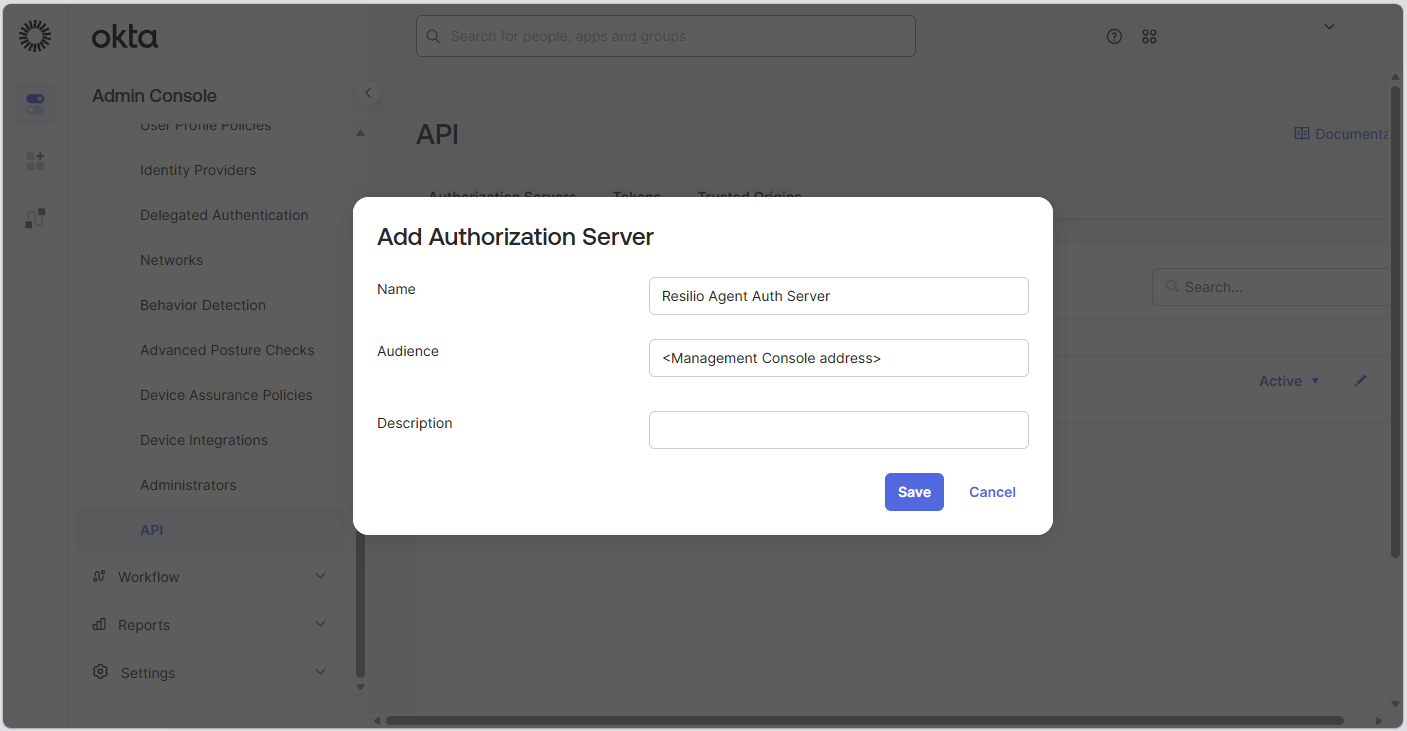Open Delegated Authentication in sidebar

pos(224,215)
